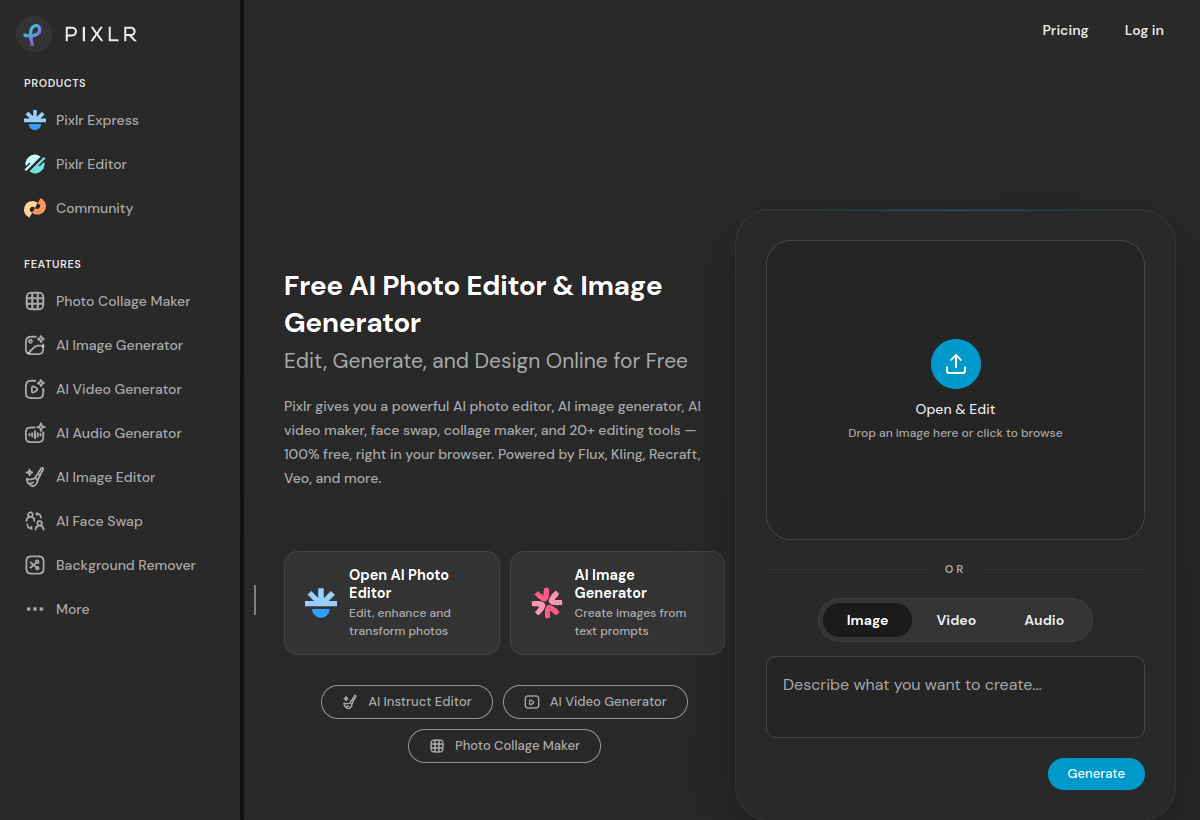Open AI Image Generator from sidebar
The height and width of the screenshot is (820, 1200).
pos(119,345)
